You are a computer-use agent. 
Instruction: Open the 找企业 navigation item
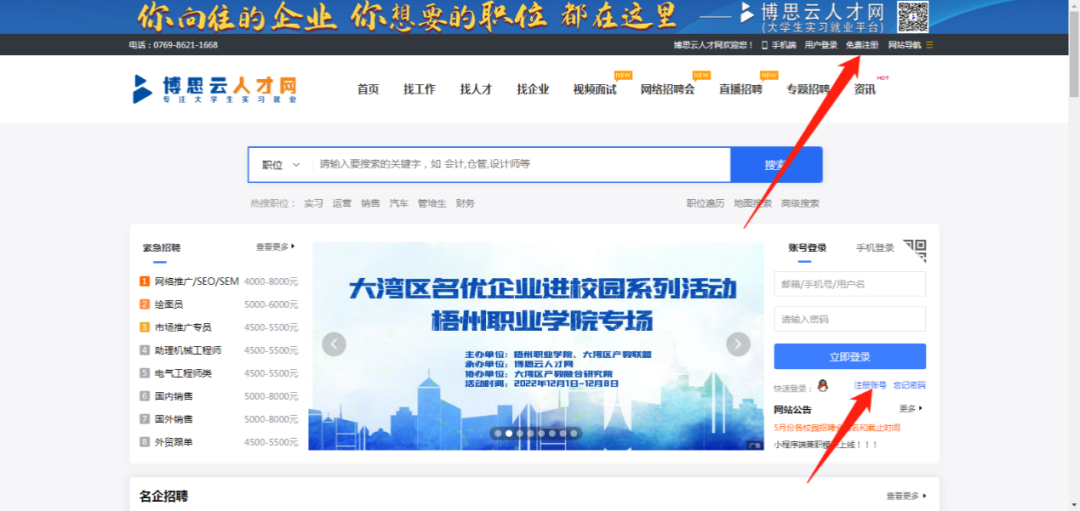[533, 89]
